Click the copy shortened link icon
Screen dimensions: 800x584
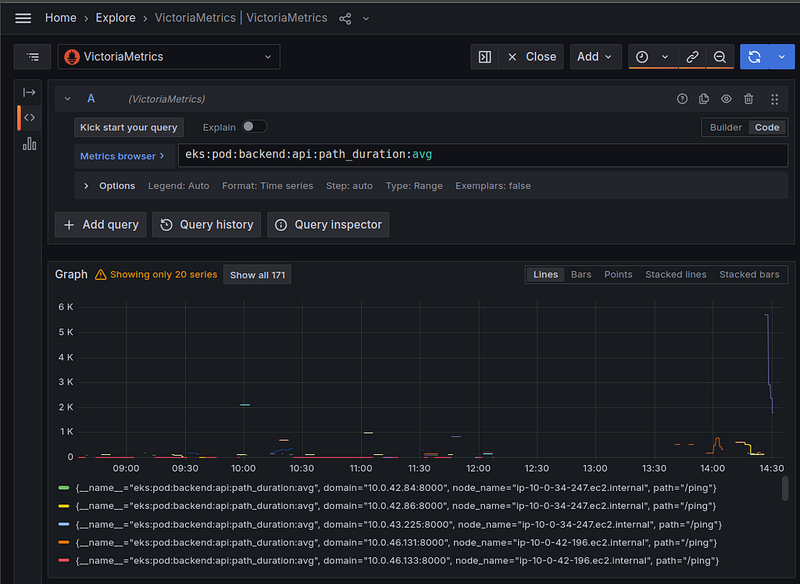[691, 57]
